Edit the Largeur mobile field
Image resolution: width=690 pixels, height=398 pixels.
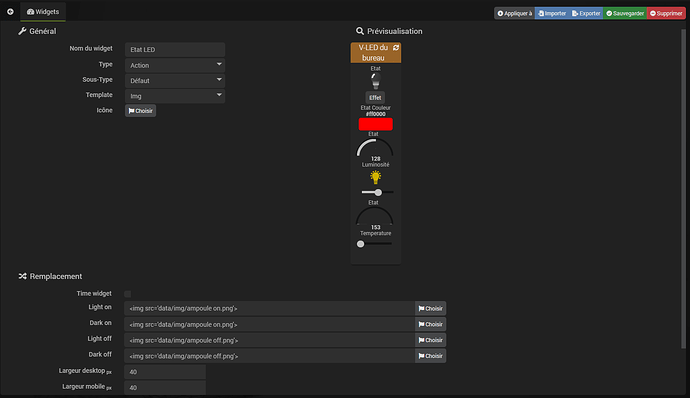pos(165,388)
